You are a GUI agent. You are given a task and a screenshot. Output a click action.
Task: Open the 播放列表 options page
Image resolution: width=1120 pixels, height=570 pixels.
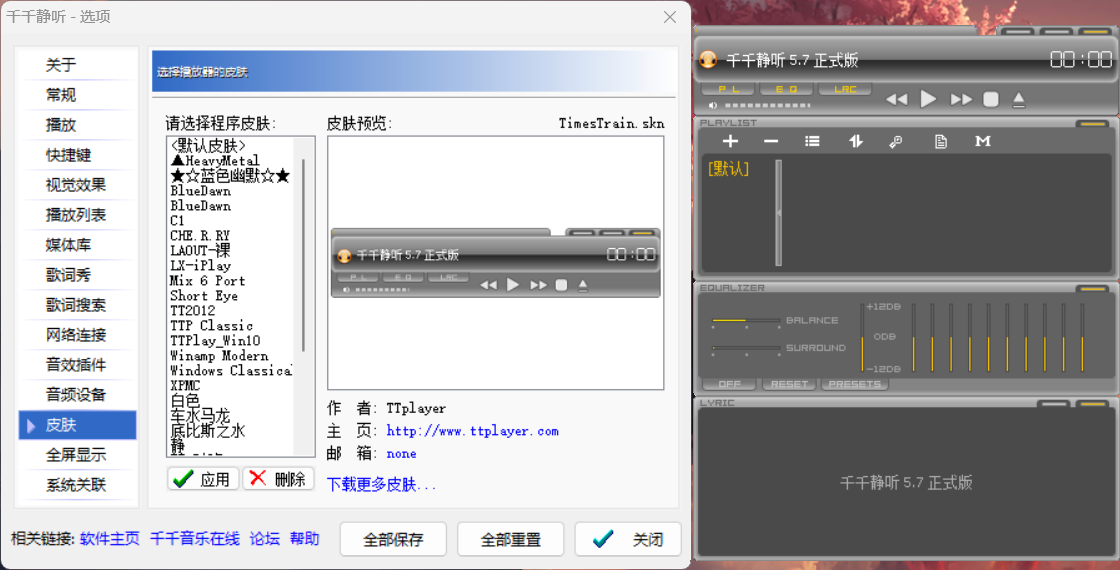[77, 215]
